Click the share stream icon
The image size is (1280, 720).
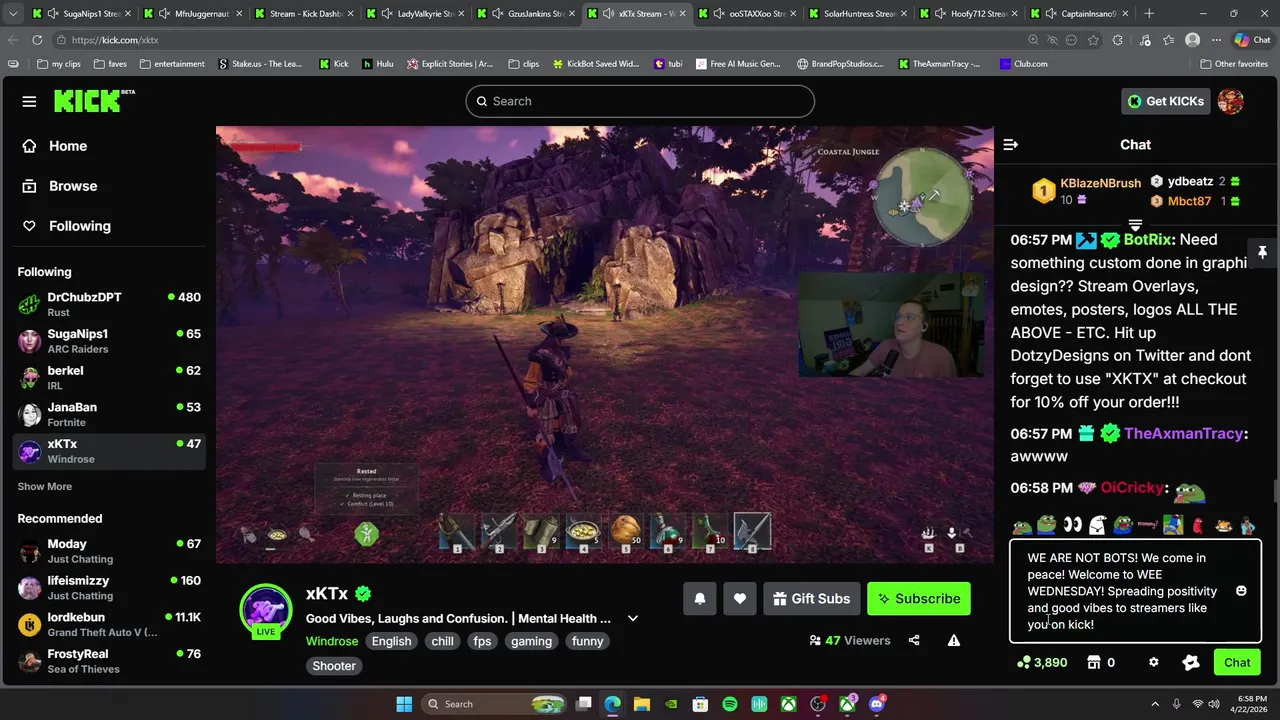tap(914, 640)
